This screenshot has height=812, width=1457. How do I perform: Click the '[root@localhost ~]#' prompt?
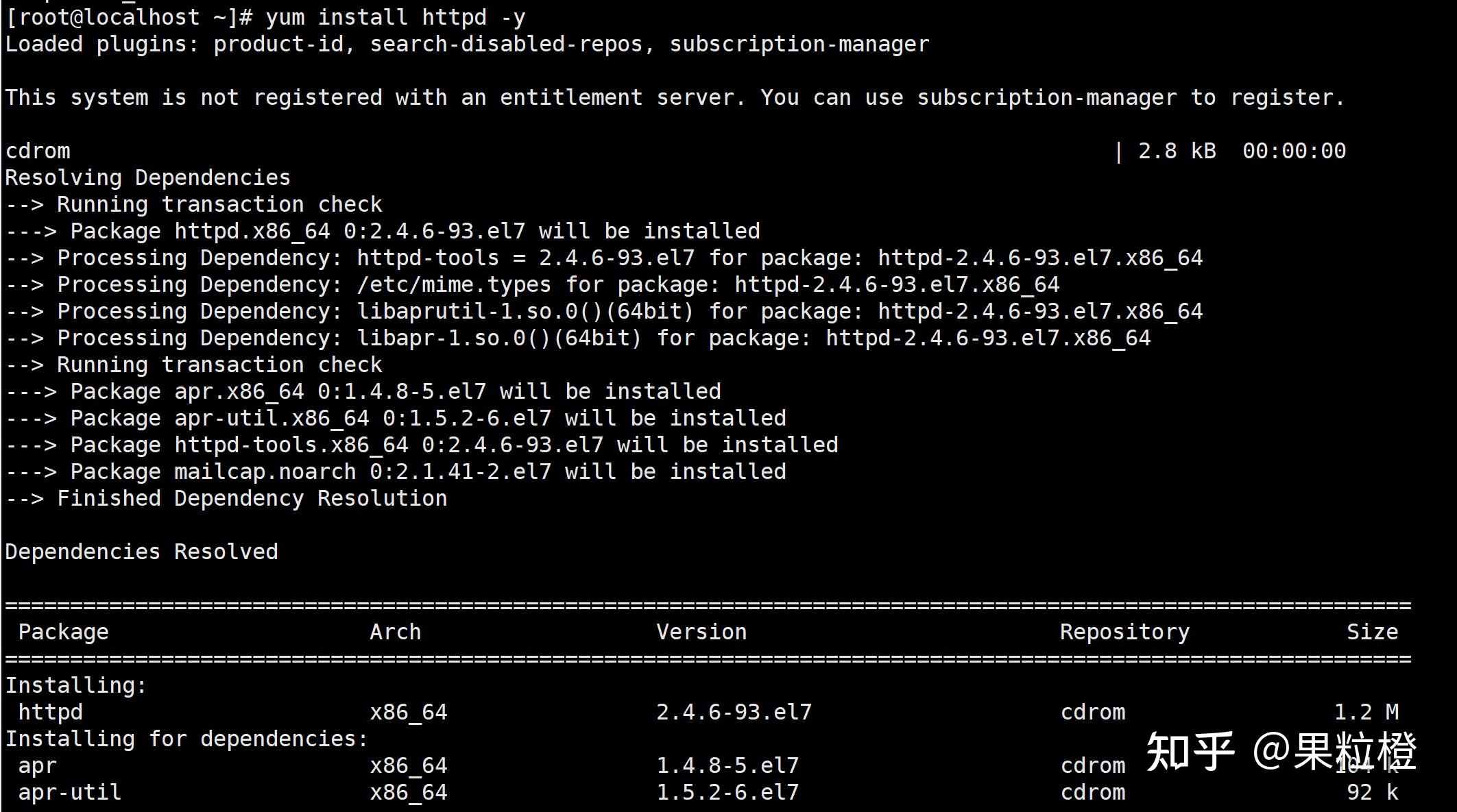click(130, 17)
